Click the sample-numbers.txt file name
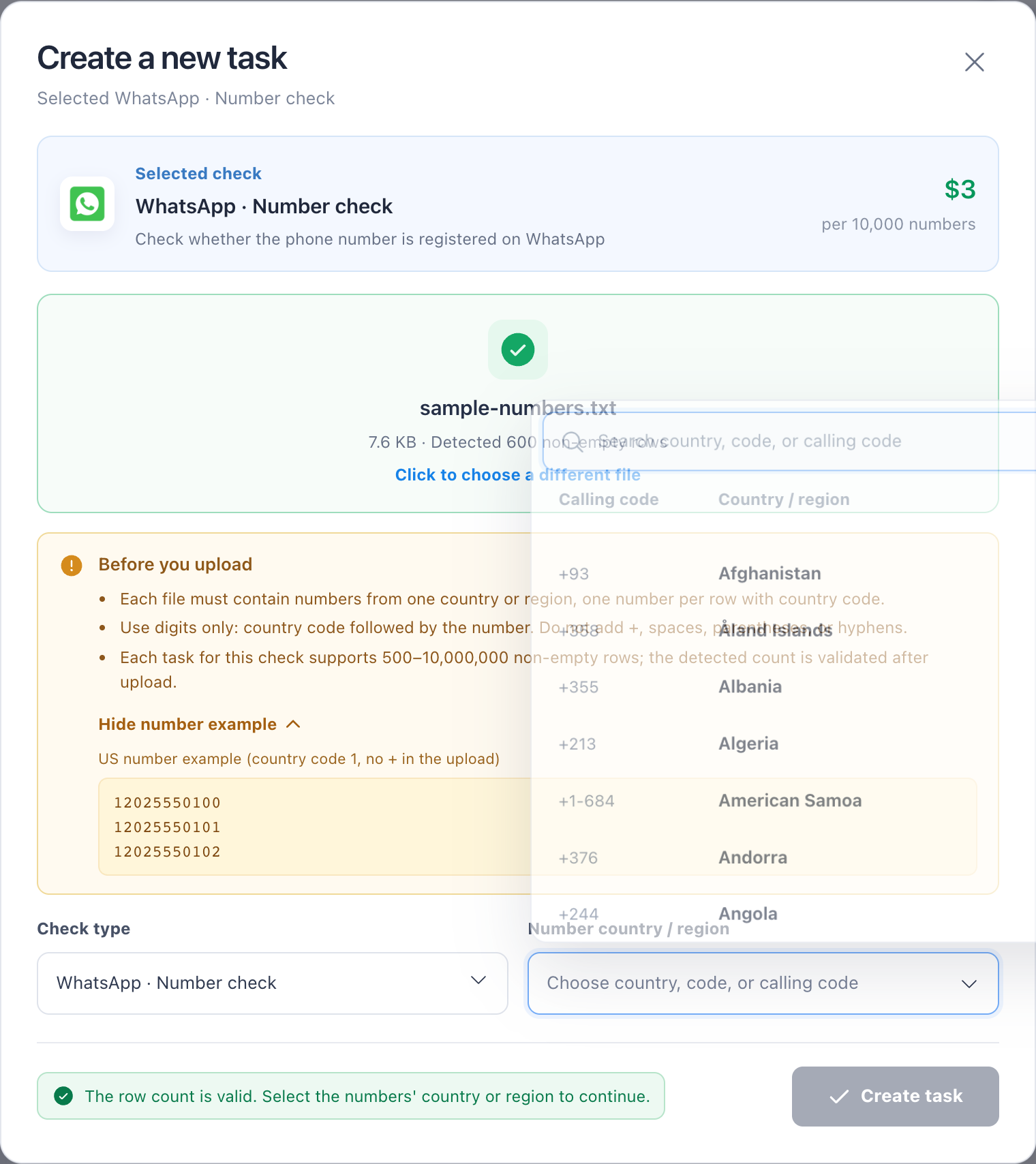 coord(518,408)
